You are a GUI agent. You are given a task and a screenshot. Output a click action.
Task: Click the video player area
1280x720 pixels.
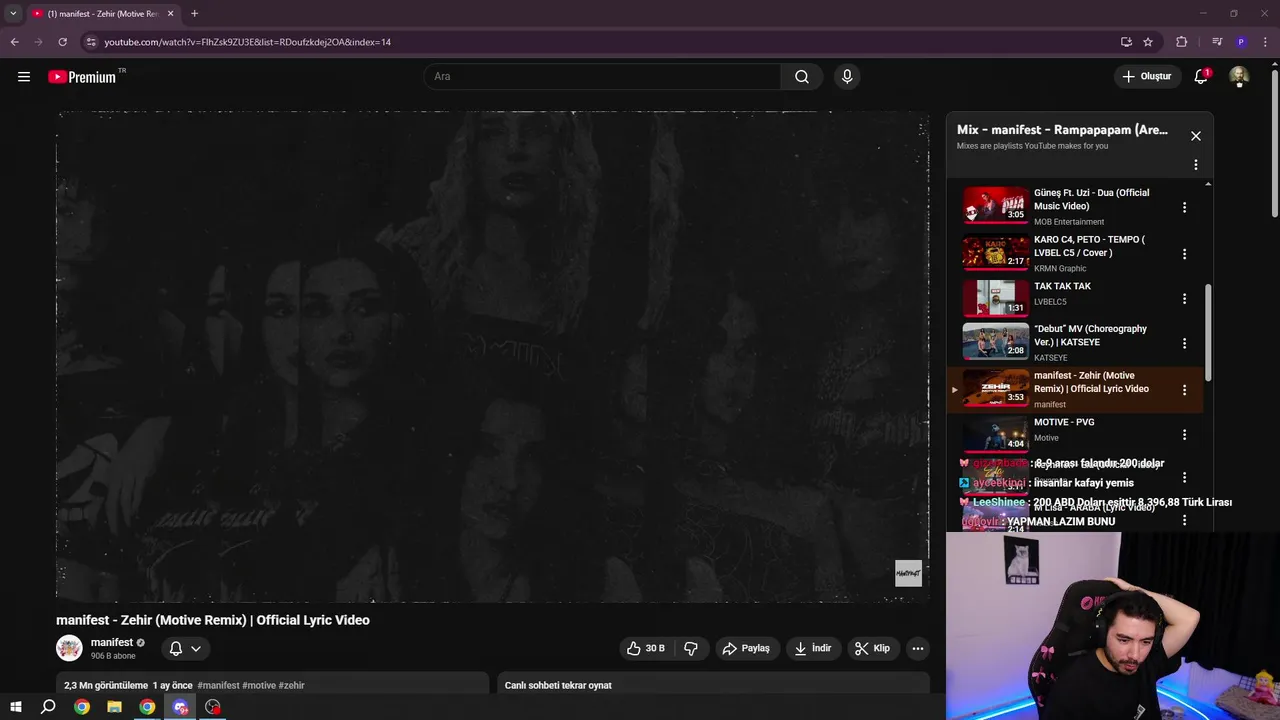point(493,357)
